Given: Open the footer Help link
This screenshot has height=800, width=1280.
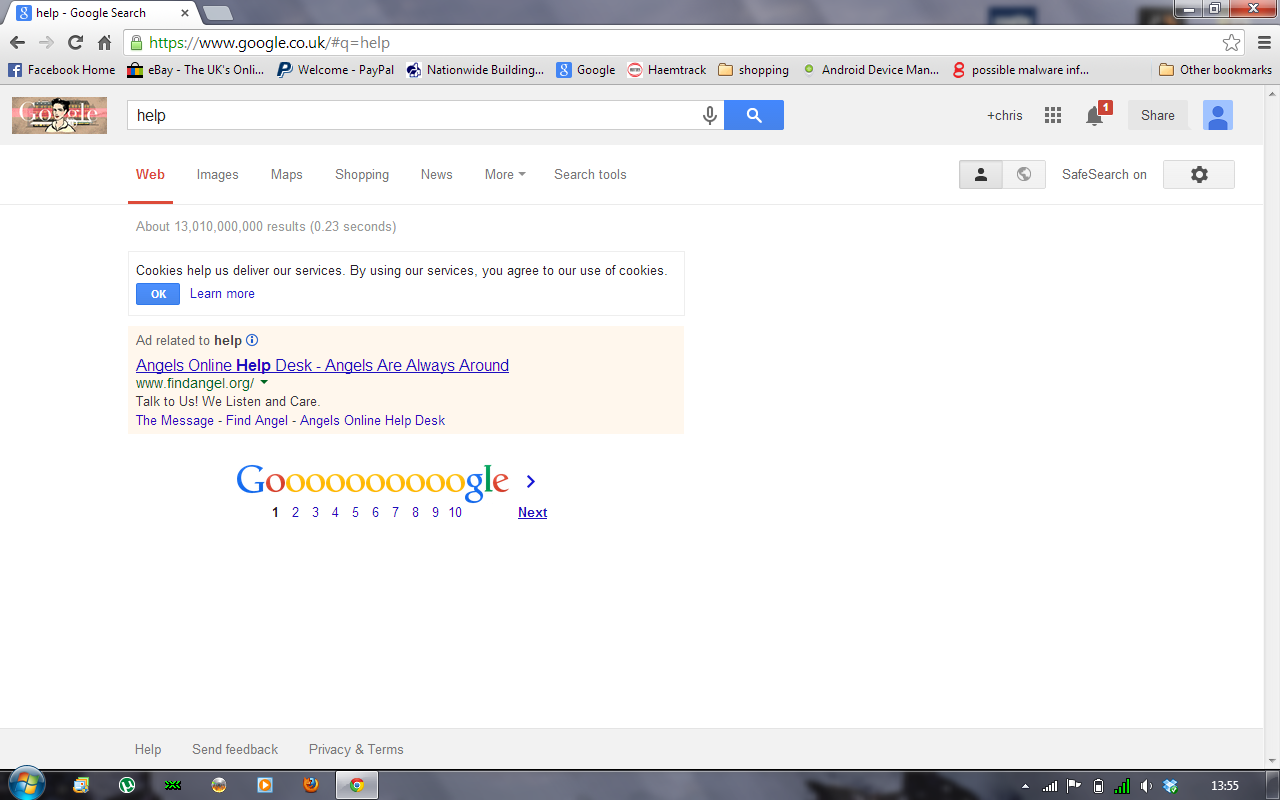Looking at the screenshot, I should (148, 749).
